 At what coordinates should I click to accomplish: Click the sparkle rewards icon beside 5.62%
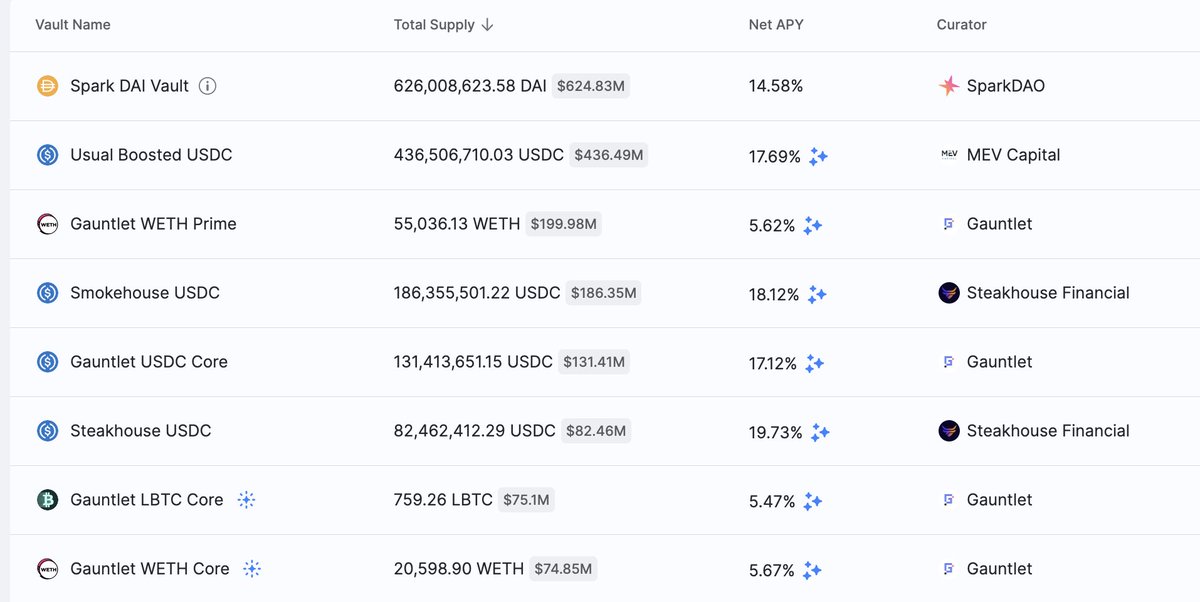pos(813,225)
